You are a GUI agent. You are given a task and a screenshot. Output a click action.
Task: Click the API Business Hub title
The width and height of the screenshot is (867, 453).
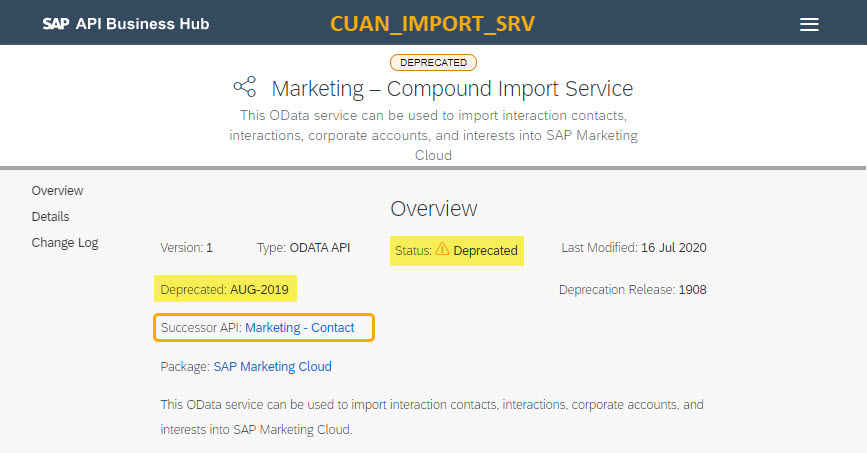[143, 24]
